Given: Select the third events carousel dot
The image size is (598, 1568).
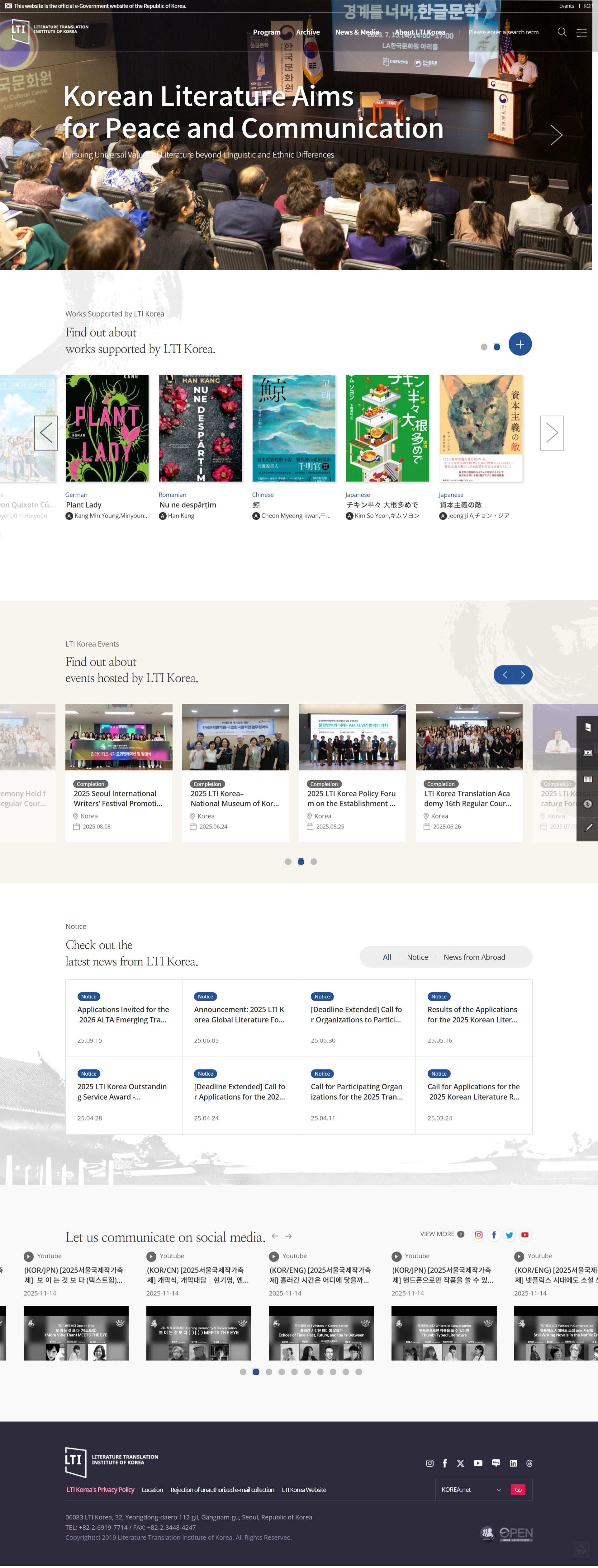Looking at the screenshot, I should (314, 861).
